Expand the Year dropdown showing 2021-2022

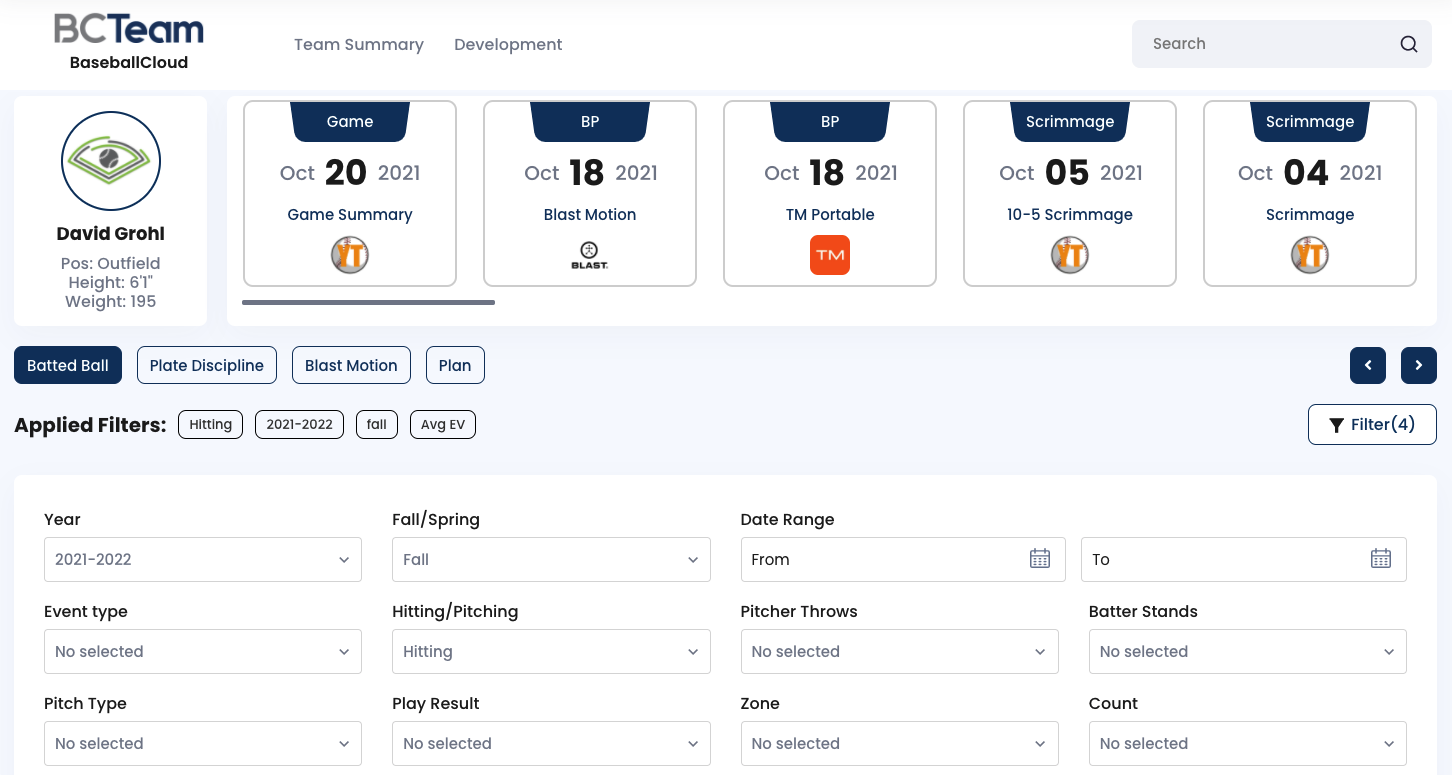203,560
